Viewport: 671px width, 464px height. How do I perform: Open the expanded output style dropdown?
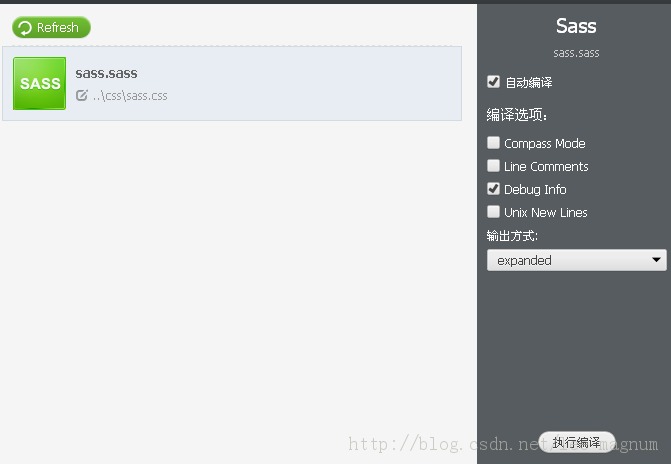click(576, 260)
